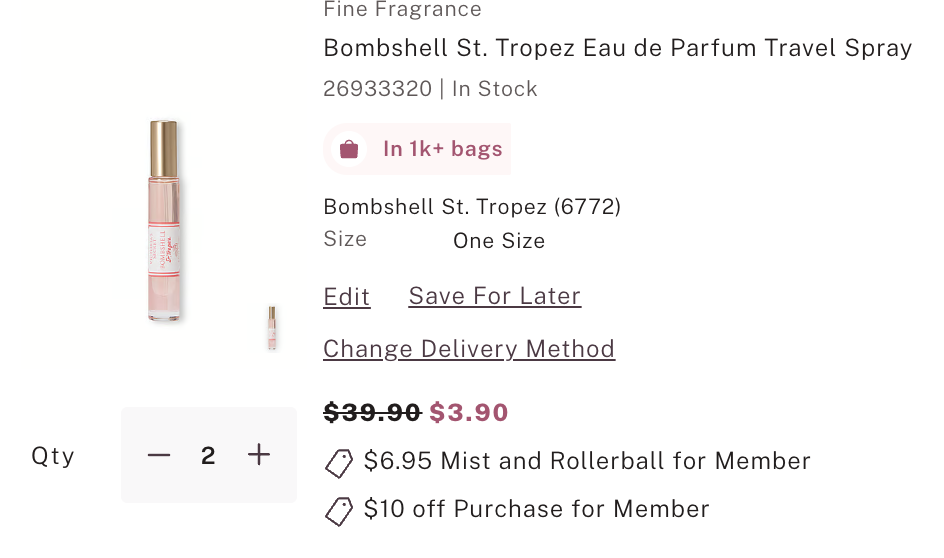Open the large perfume bottle product image
944x558 pixels.
click(164, 221)
